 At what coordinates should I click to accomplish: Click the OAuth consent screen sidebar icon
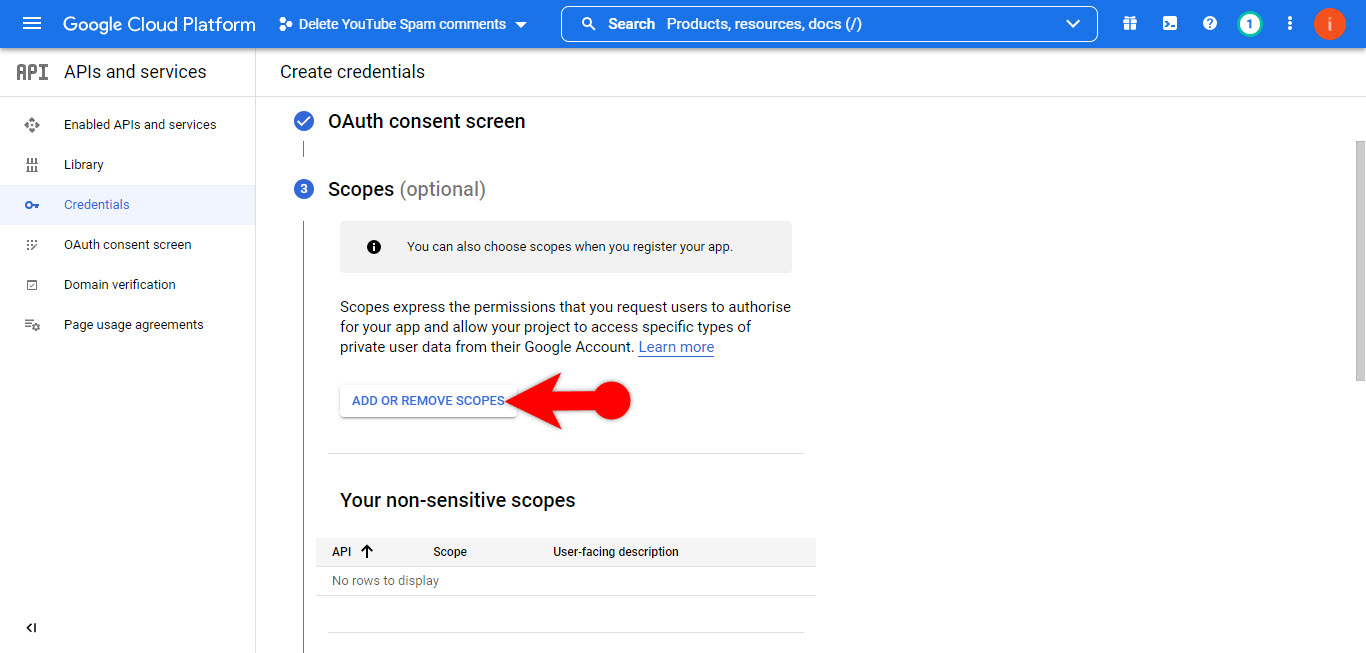pos(32,245)
